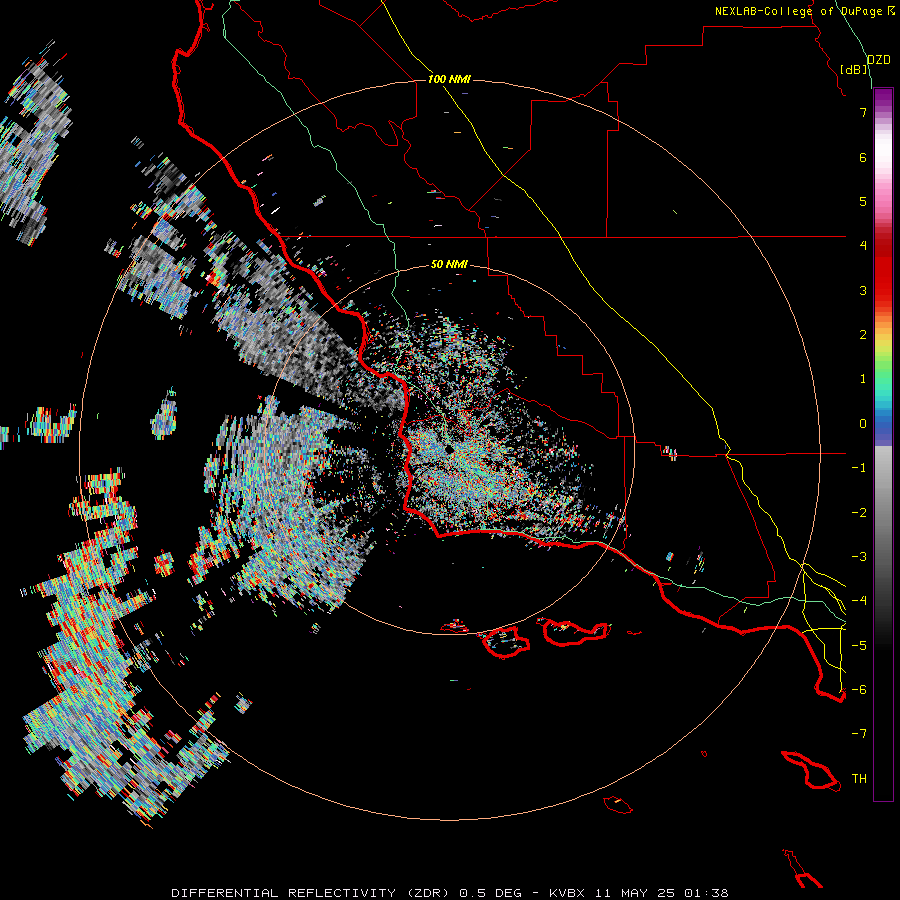
Task: Click the -3 value on color scale
Action: click(x=859, y=557)
